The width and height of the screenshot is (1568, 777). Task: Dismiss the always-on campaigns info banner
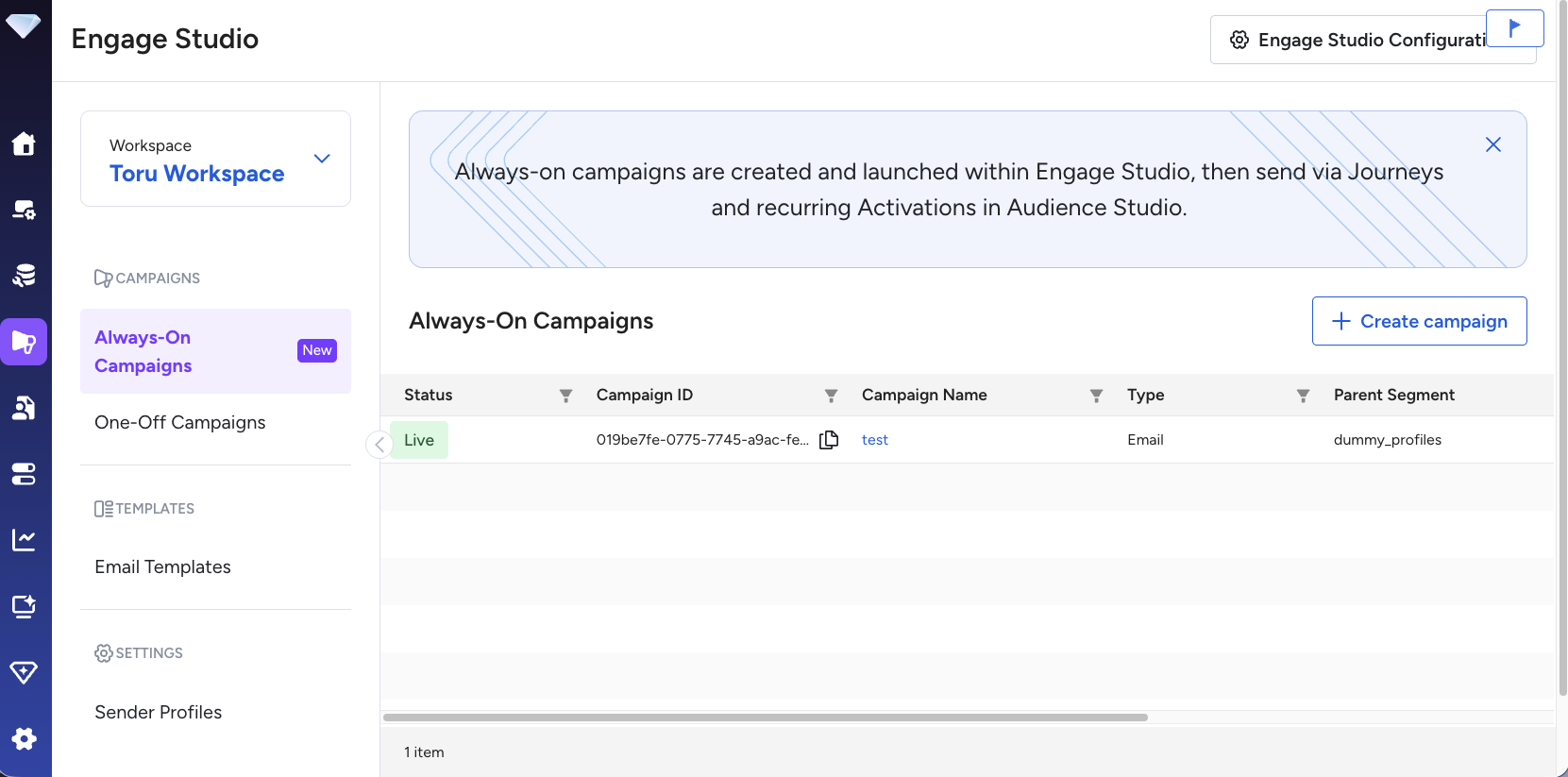tap(1492, 144)
